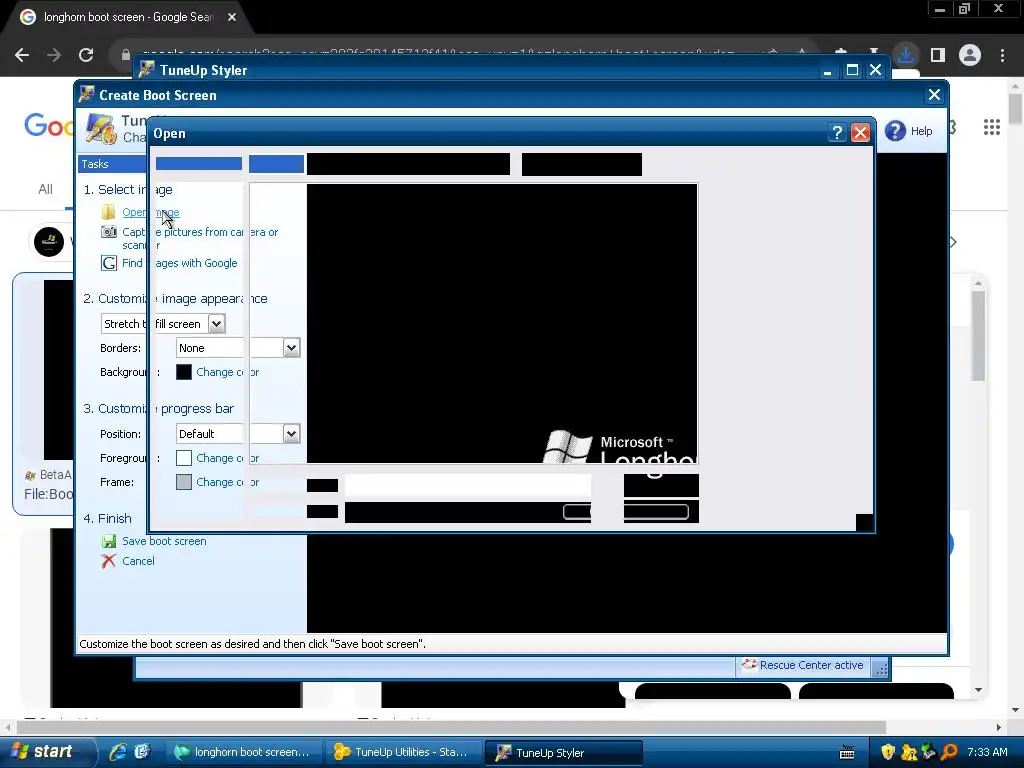Click the security shield tray icon
The width and height of the screenshot is (1024, 768).
pyautogui.click(x=888, y=752)
